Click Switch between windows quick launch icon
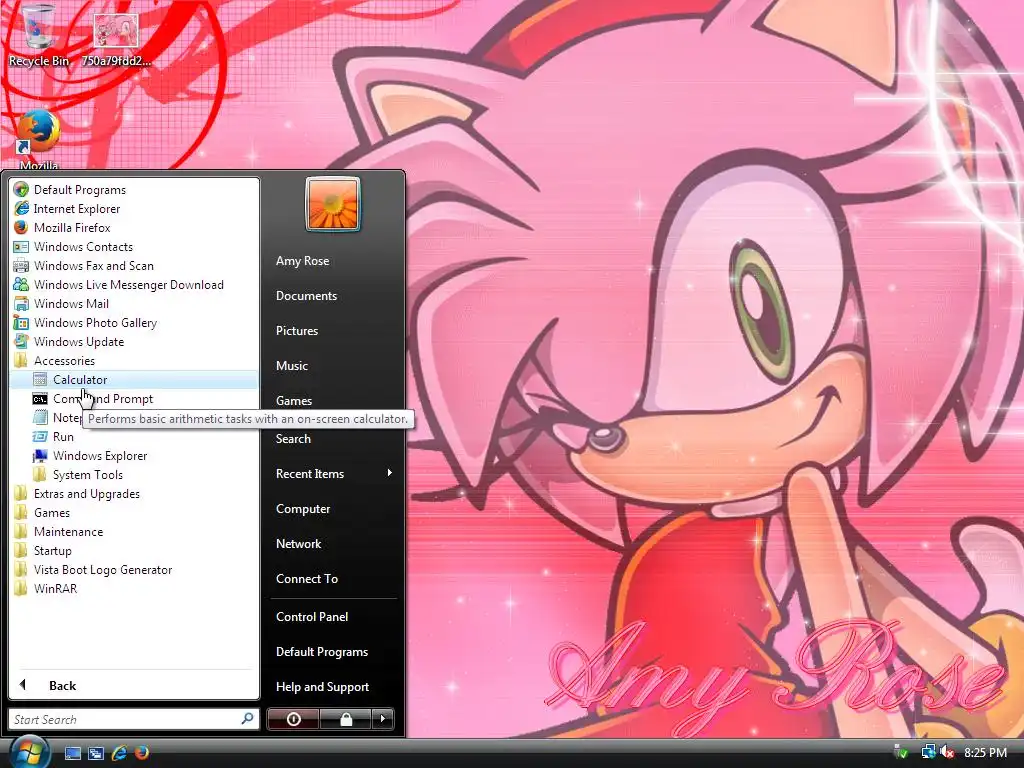 pos(96,753)
